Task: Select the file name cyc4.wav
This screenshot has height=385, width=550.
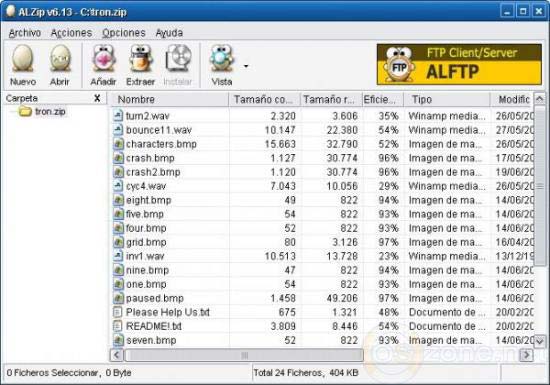Action: point(146,186)
